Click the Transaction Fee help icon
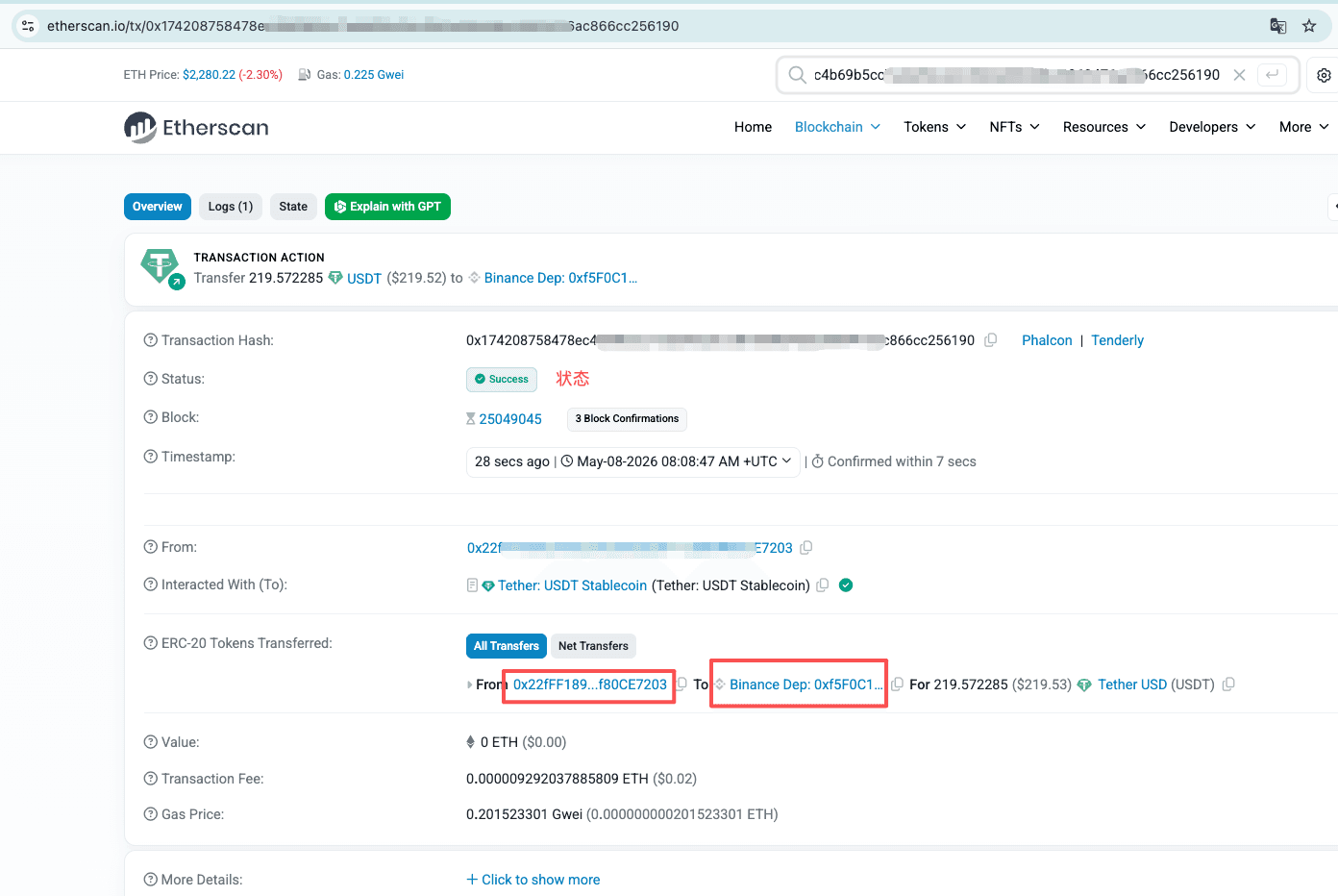 coord(151,779)
